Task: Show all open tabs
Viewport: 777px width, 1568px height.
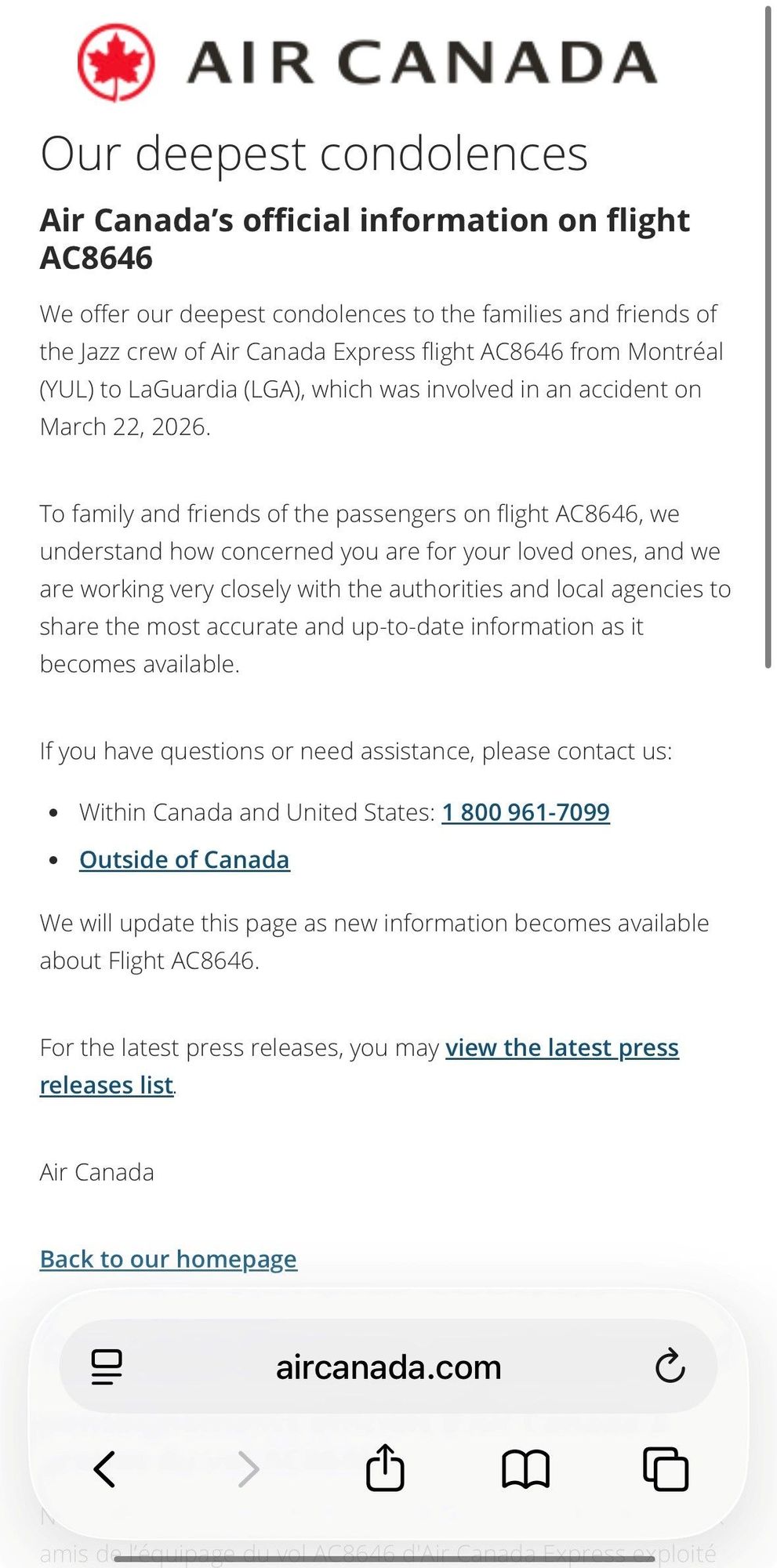Action: point(666,1468)
